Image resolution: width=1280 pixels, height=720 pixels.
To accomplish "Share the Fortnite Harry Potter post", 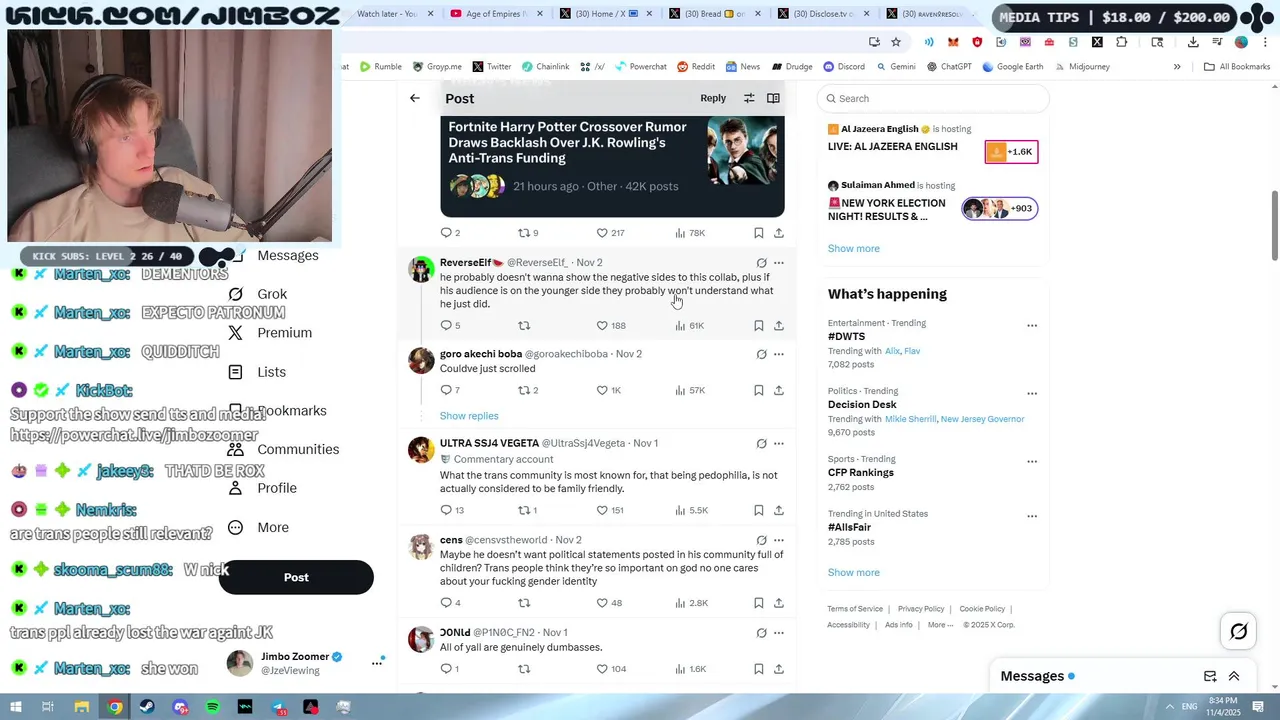I will [779, 233].
